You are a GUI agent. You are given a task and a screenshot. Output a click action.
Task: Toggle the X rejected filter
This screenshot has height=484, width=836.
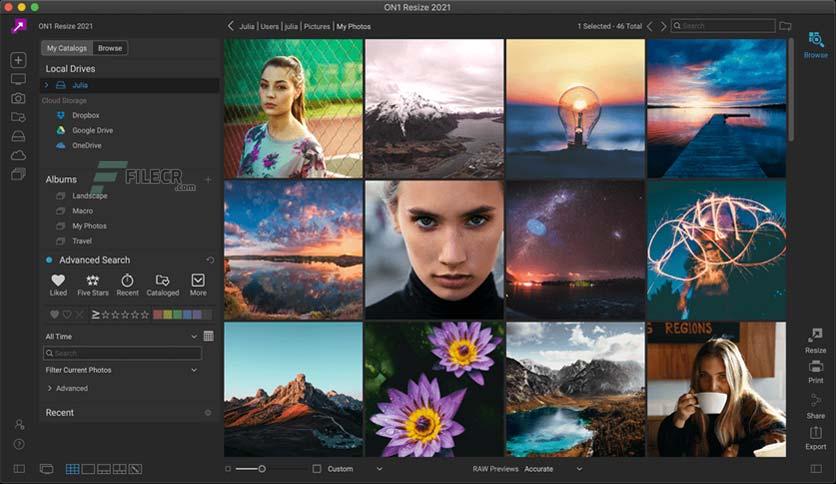pos(79,314)
